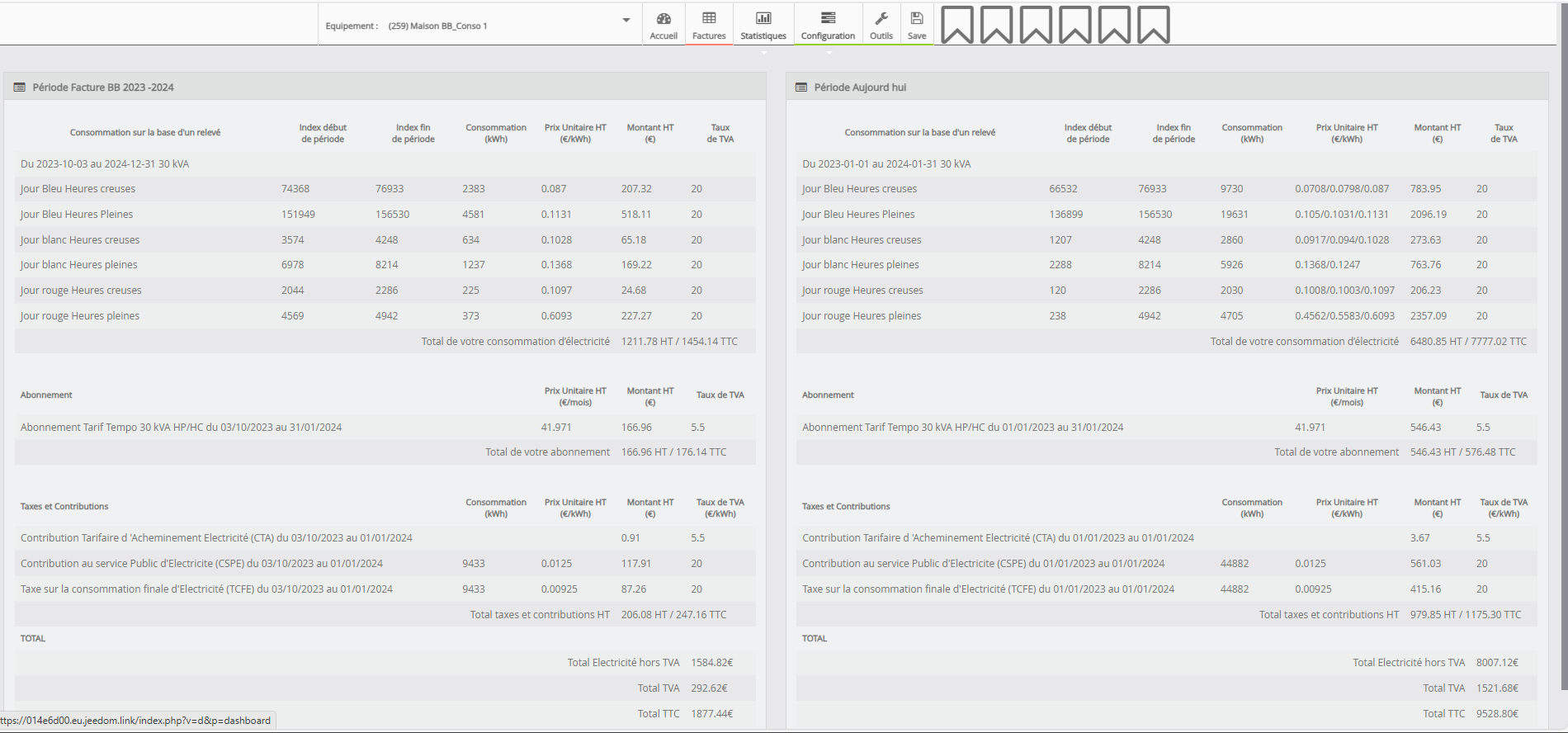This screenshot has height=733, width=1568.
Task: Select the (259) Maison BB_Conso 1 equipment field
Action: point(479,26)
